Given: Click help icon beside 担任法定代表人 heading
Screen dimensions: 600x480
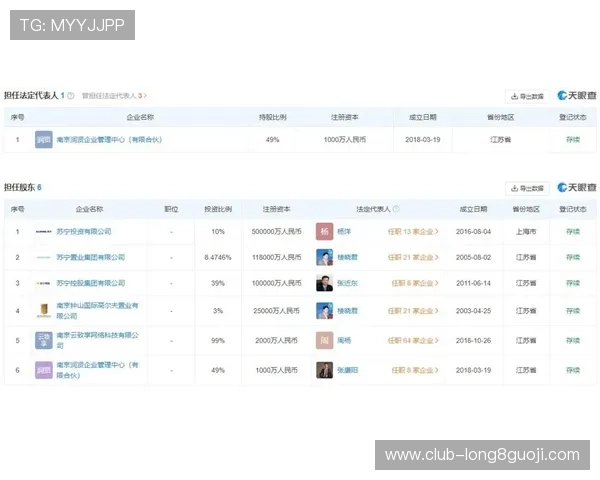Looking at the screenshot, I should [71, 96].
